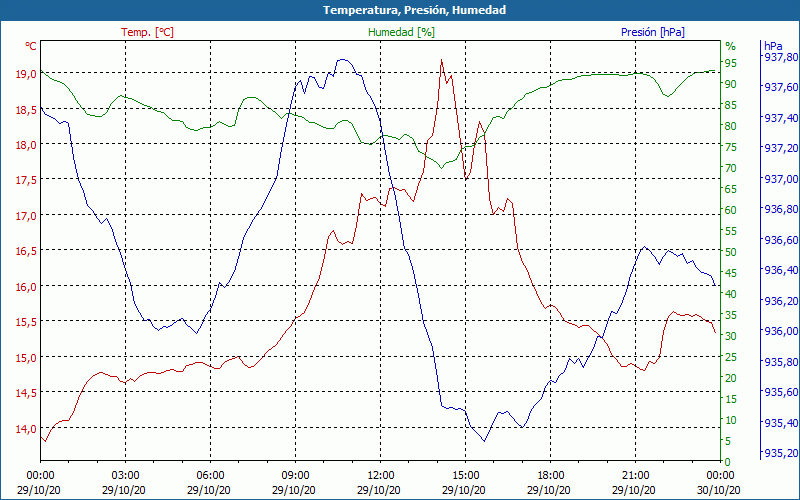Click humidity axis value "10"

tap(731, 420)
